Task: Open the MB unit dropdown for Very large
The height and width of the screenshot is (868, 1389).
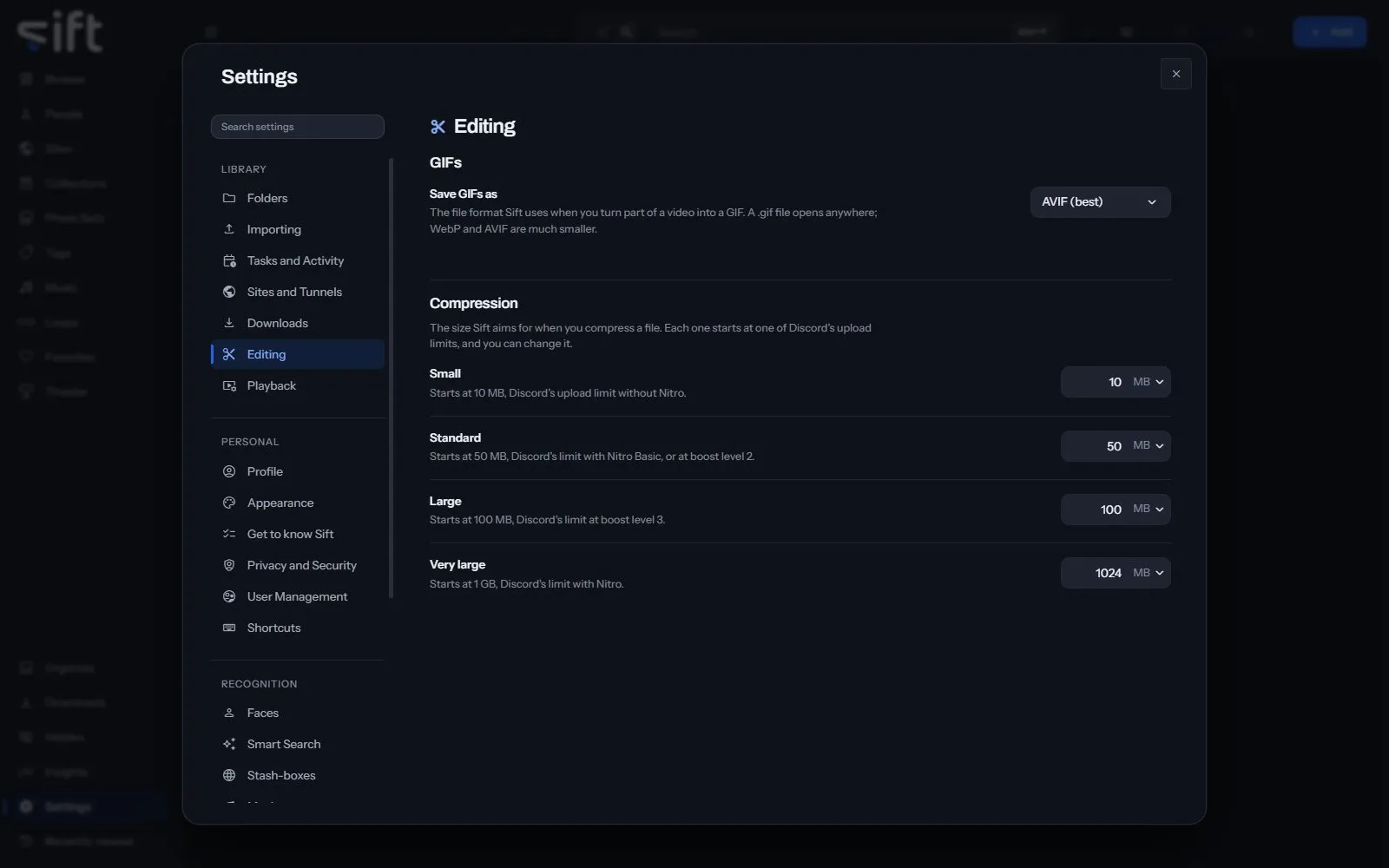Action: [1149, 573]
